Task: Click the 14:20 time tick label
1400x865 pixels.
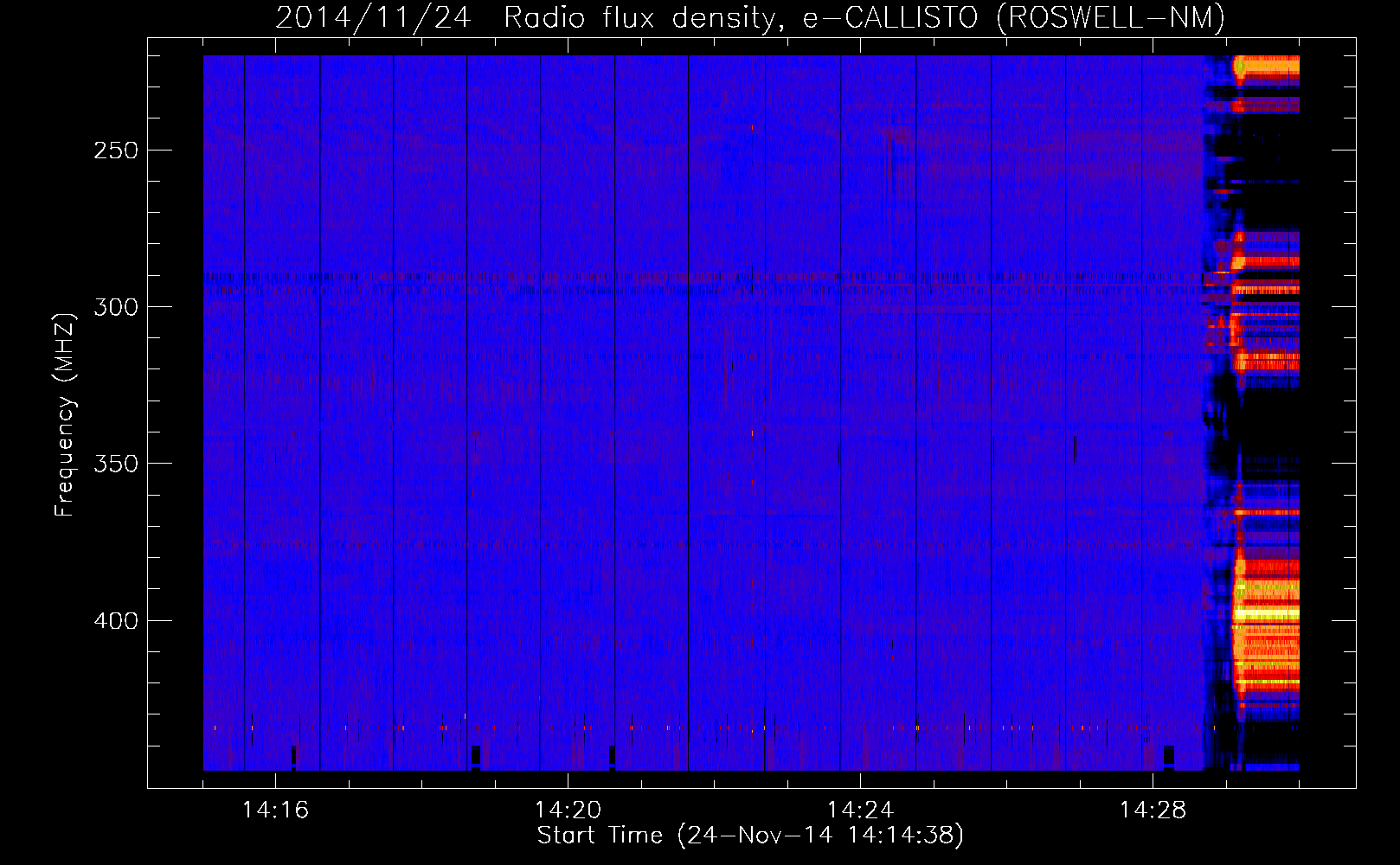Action: pyautogui.click(x=568, y=811)
